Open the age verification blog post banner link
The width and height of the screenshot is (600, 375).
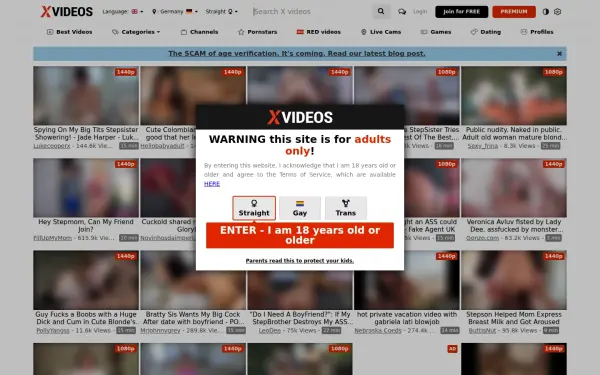pyautogui.click(x=297, y=54)
